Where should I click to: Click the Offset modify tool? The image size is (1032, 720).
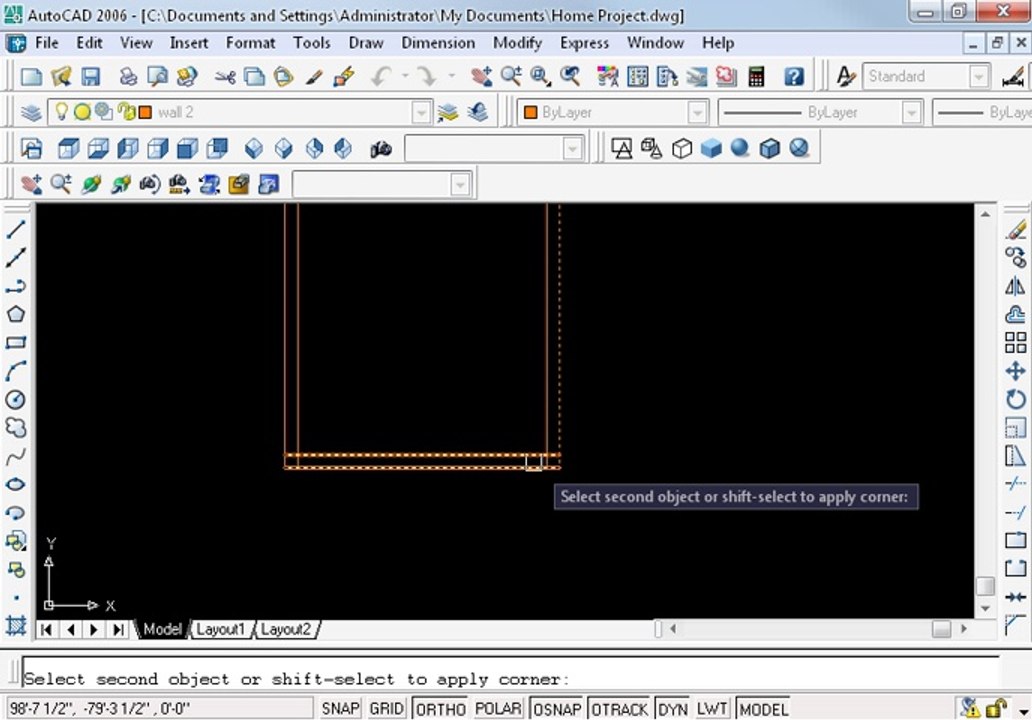1016,315
